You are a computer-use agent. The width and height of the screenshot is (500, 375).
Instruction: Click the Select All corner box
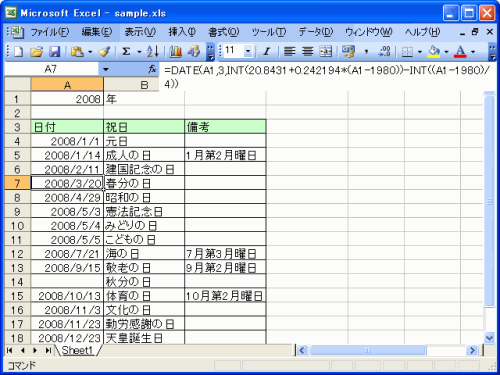[x=17, y=84]
